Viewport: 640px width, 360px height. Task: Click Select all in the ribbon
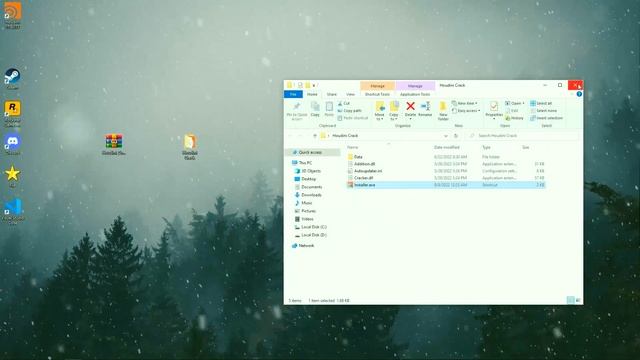[541, 103]
